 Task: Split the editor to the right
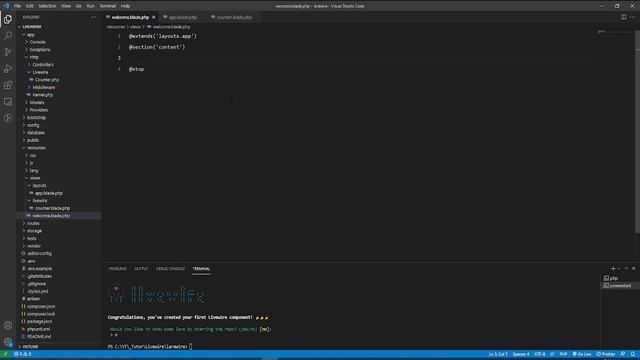pyautogui.click(x=623, y=17)
